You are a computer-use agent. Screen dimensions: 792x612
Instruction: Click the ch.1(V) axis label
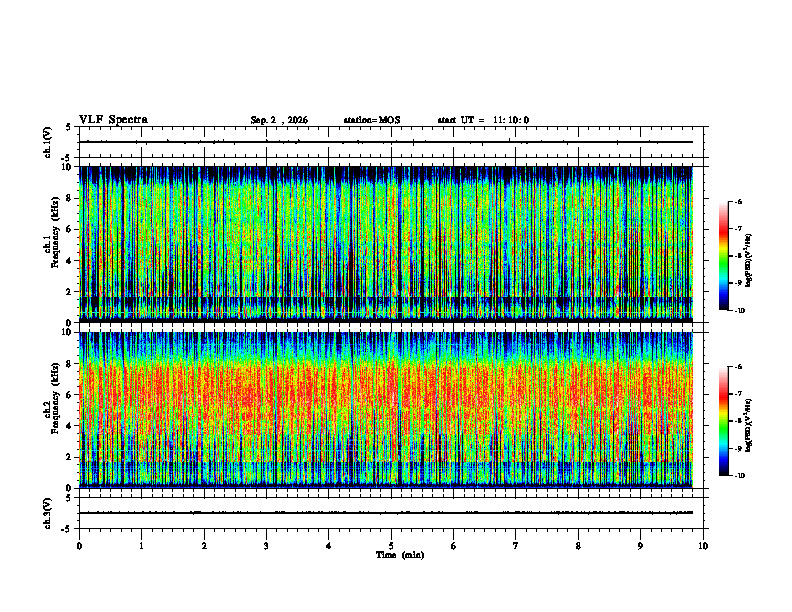click(x=47, y=142)
